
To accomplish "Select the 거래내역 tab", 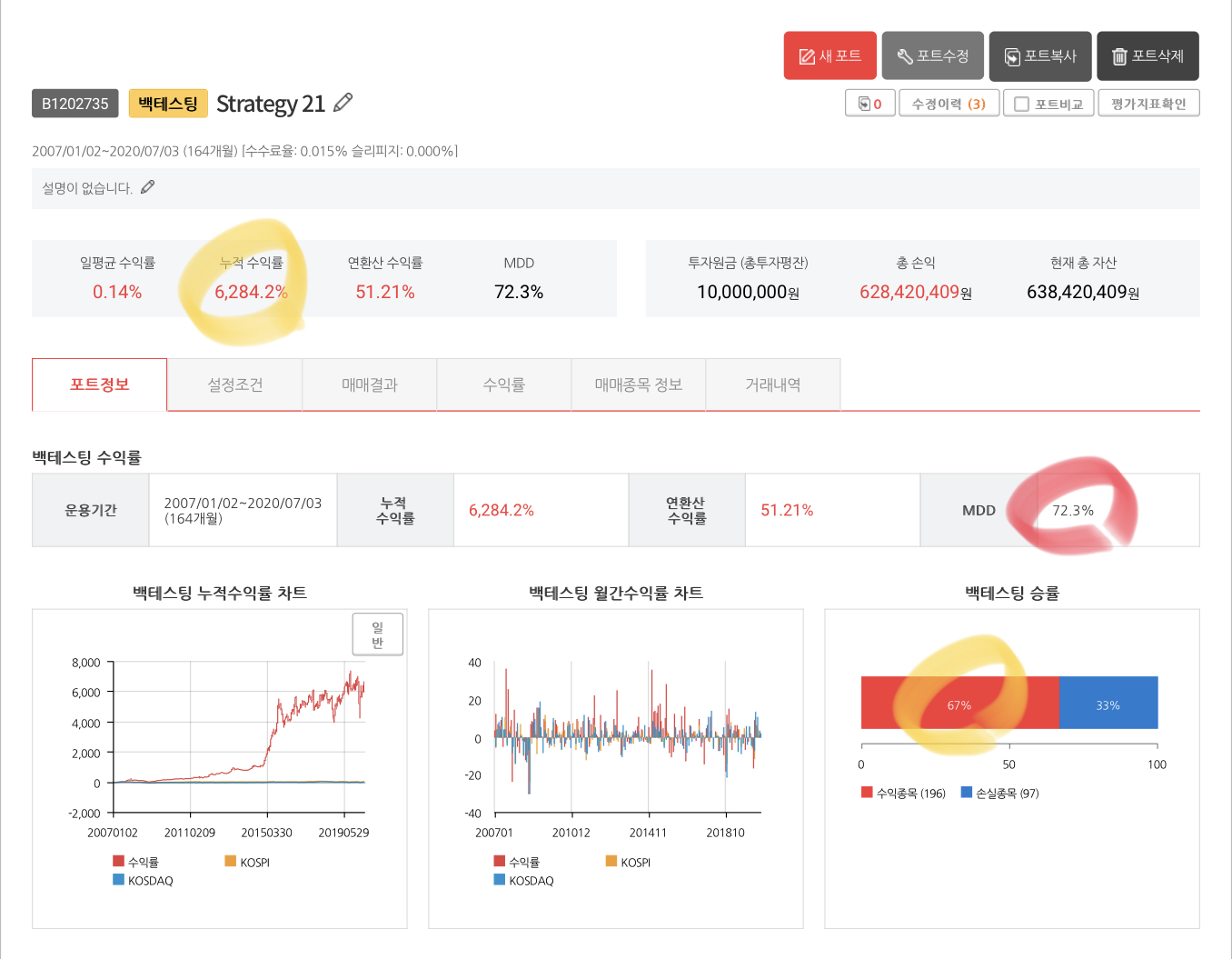I will [x=772, y=385].
